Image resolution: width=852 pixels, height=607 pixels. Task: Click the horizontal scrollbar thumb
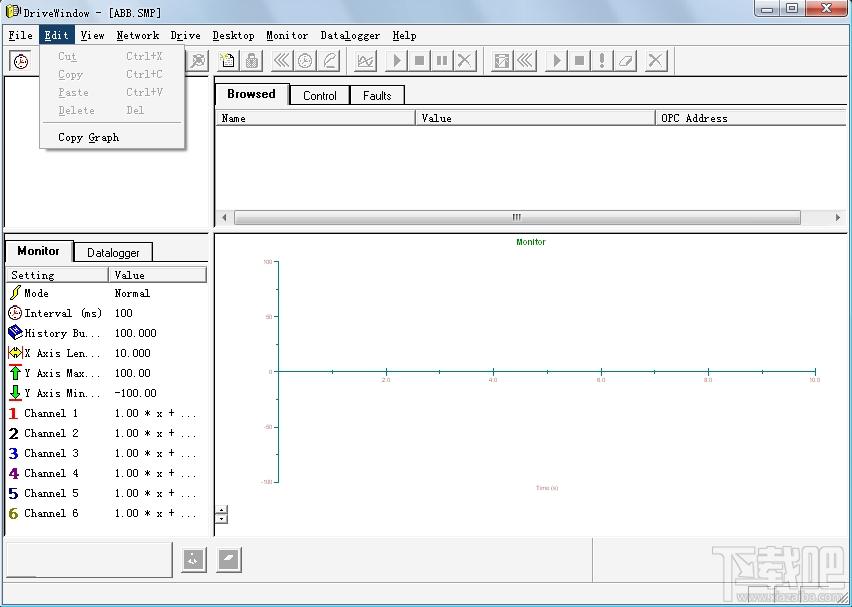(517, 217)
